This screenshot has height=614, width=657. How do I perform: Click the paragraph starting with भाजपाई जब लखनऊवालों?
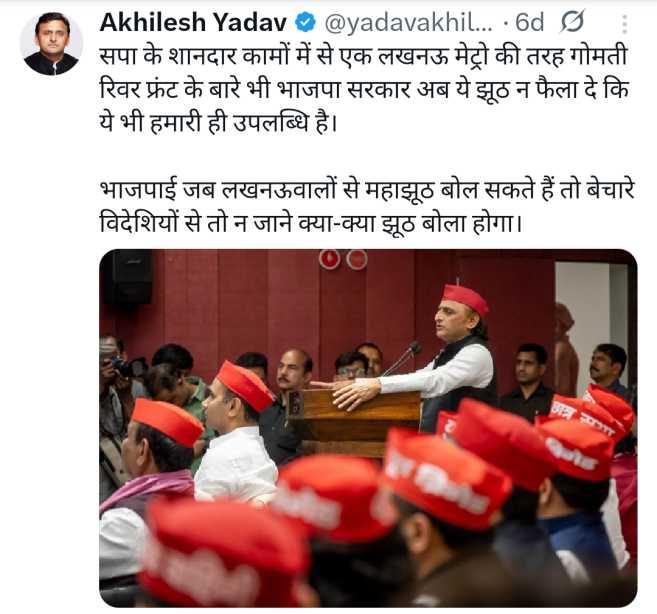[367, 207]
